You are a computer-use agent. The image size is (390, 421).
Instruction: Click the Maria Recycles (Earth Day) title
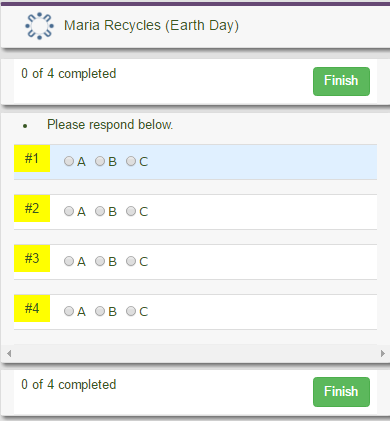point(151,26)
